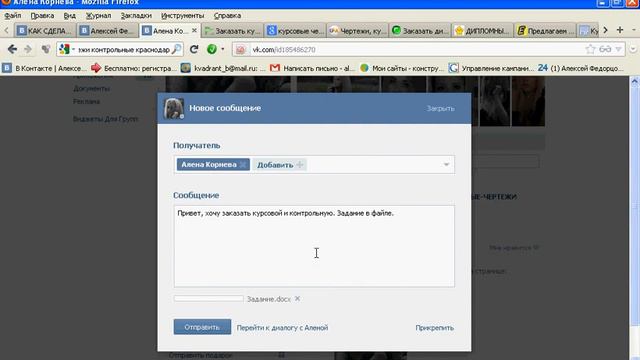Open the Закладки menu

136,16
